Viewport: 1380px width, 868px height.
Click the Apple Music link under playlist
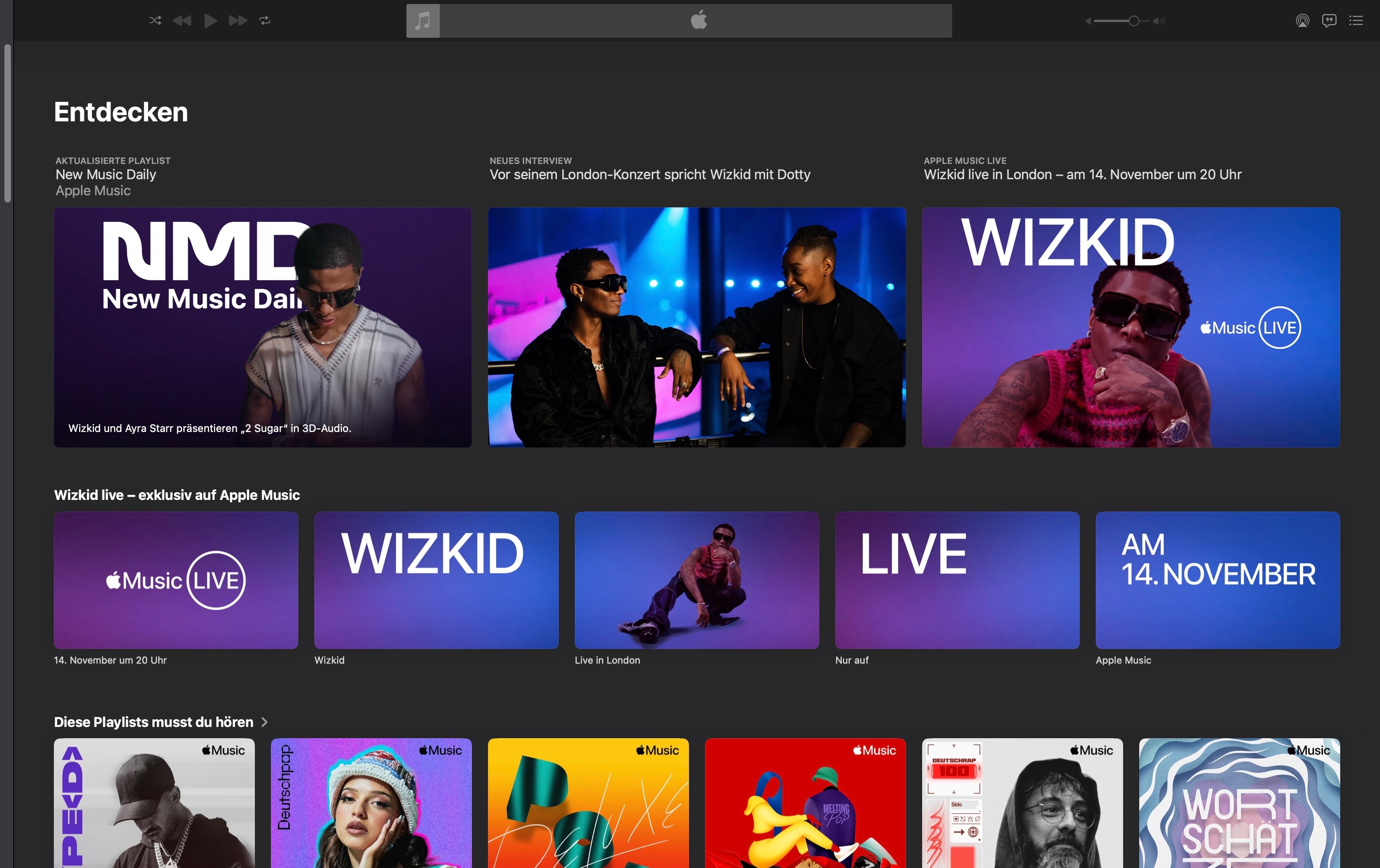pyautogui.click(x=93, y=191)
